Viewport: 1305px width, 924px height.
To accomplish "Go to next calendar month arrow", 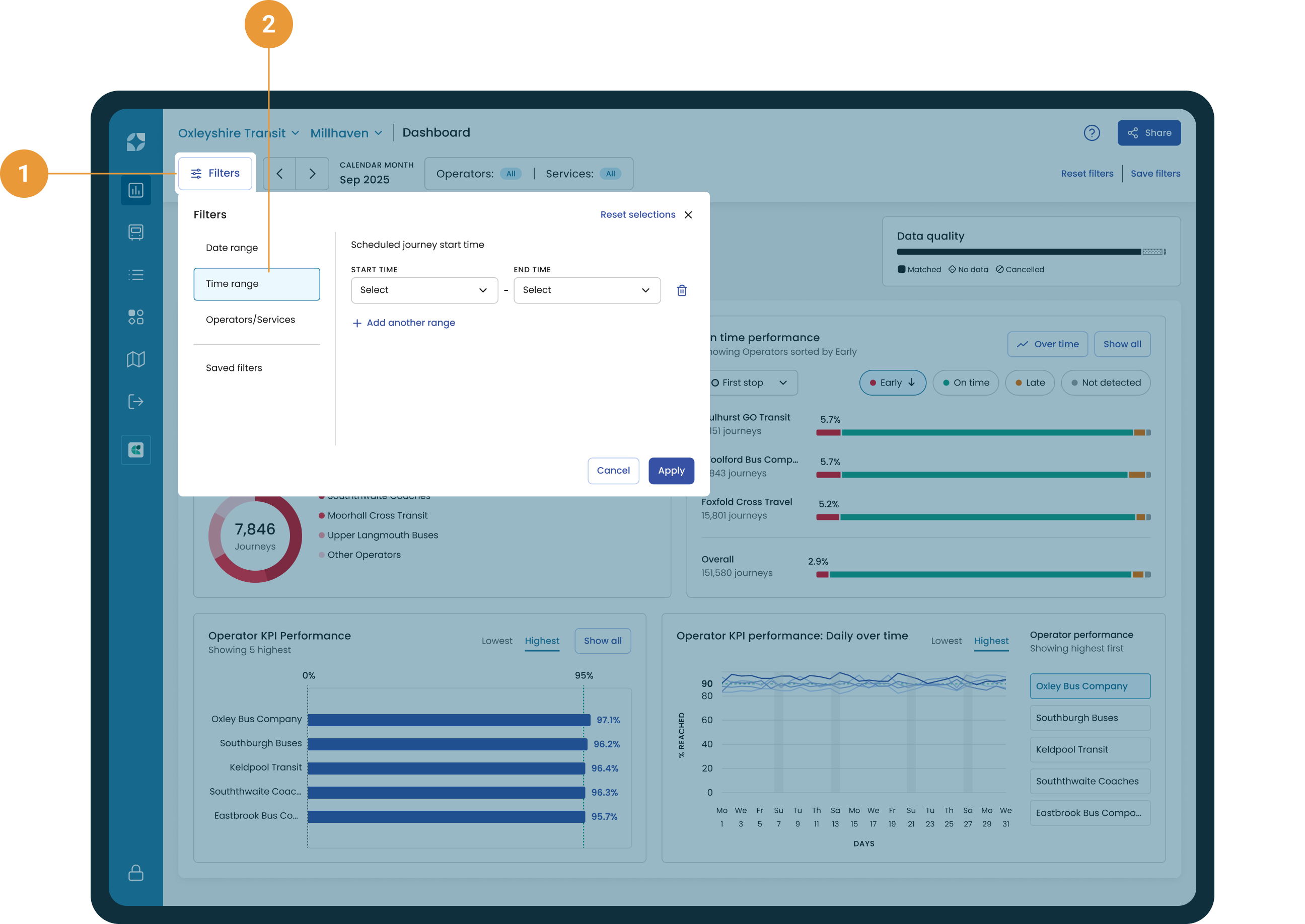I will [x=312, y=174].
